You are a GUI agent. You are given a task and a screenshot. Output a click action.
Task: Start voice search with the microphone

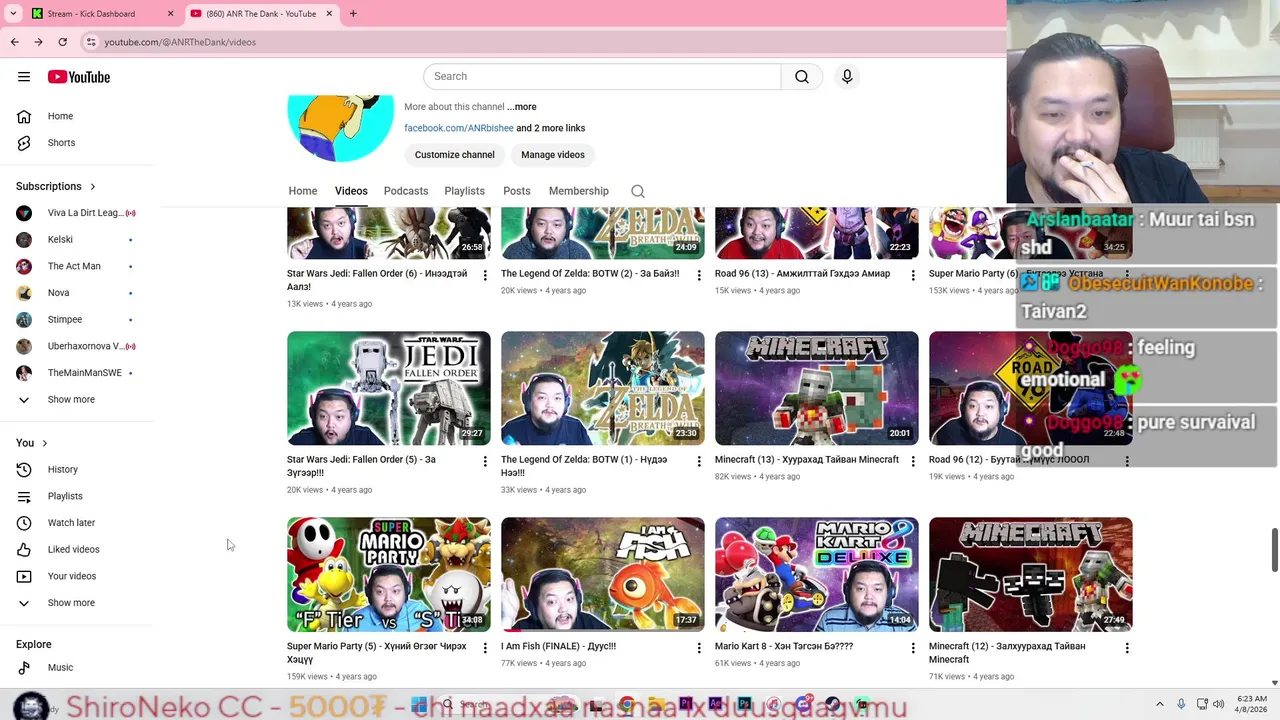(847, 76)
